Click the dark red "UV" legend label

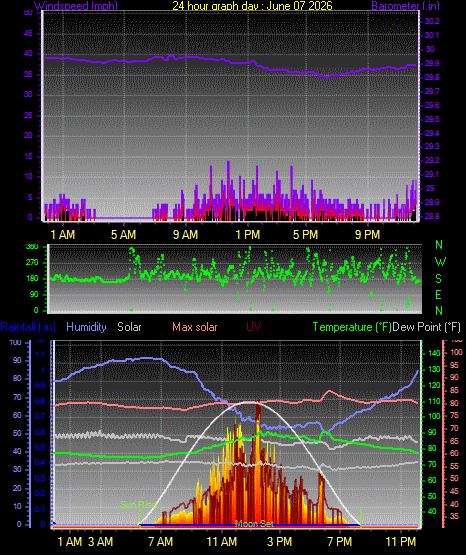[x=254, y=327]
